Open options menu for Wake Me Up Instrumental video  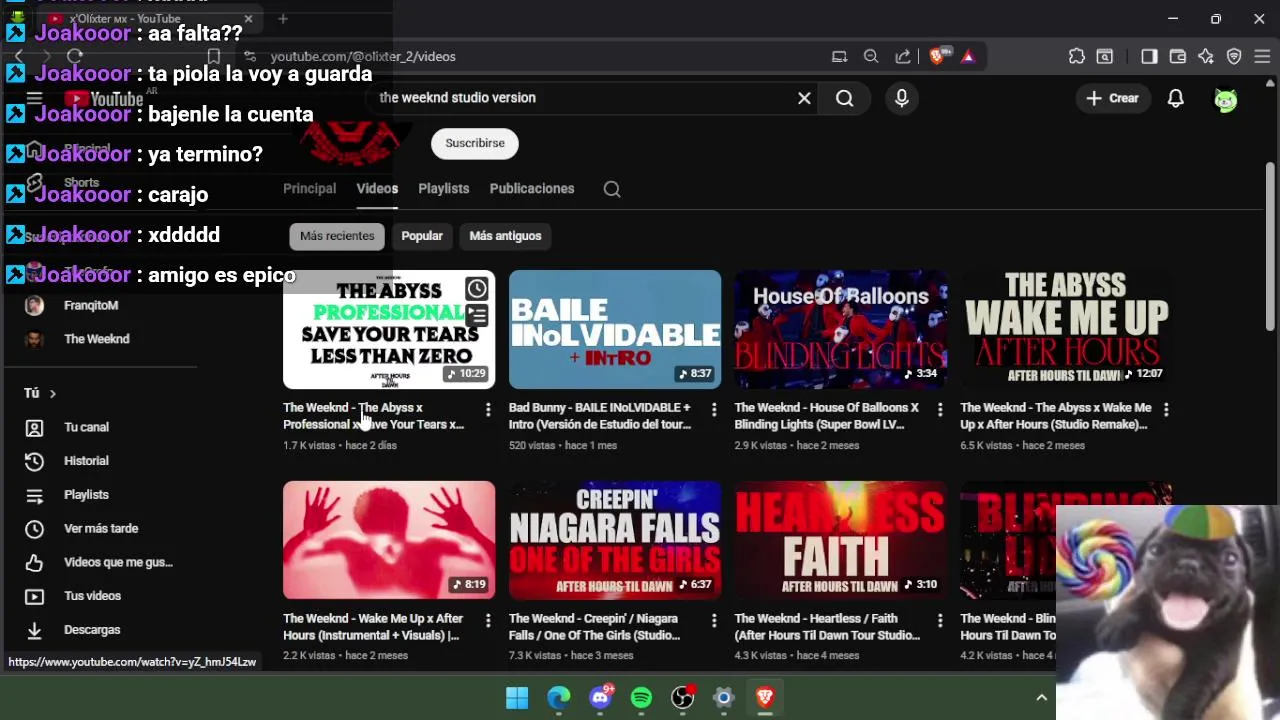coord(488,620)
